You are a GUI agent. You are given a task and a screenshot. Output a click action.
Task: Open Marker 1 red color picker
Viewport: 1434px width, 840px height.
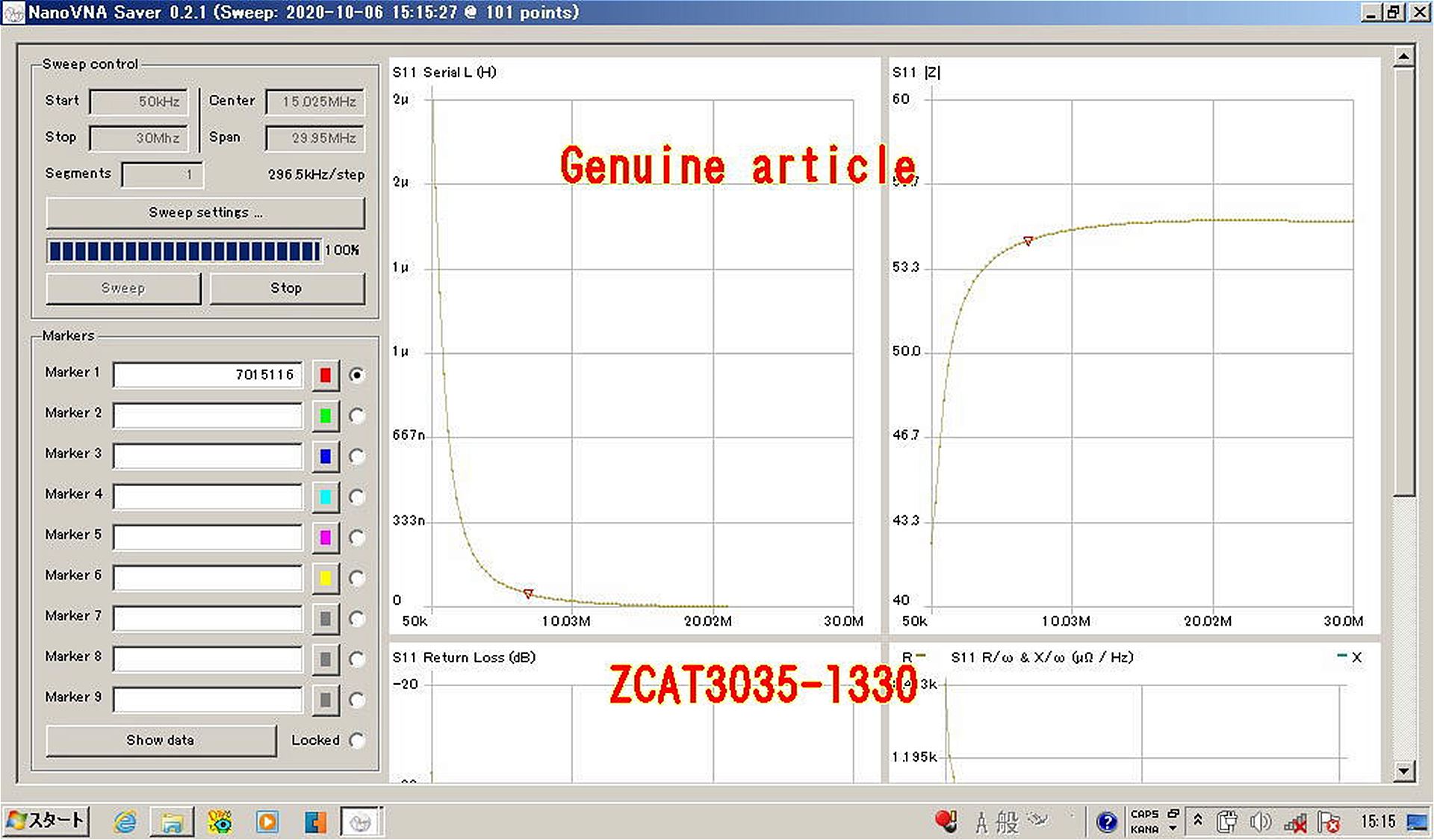325,375
